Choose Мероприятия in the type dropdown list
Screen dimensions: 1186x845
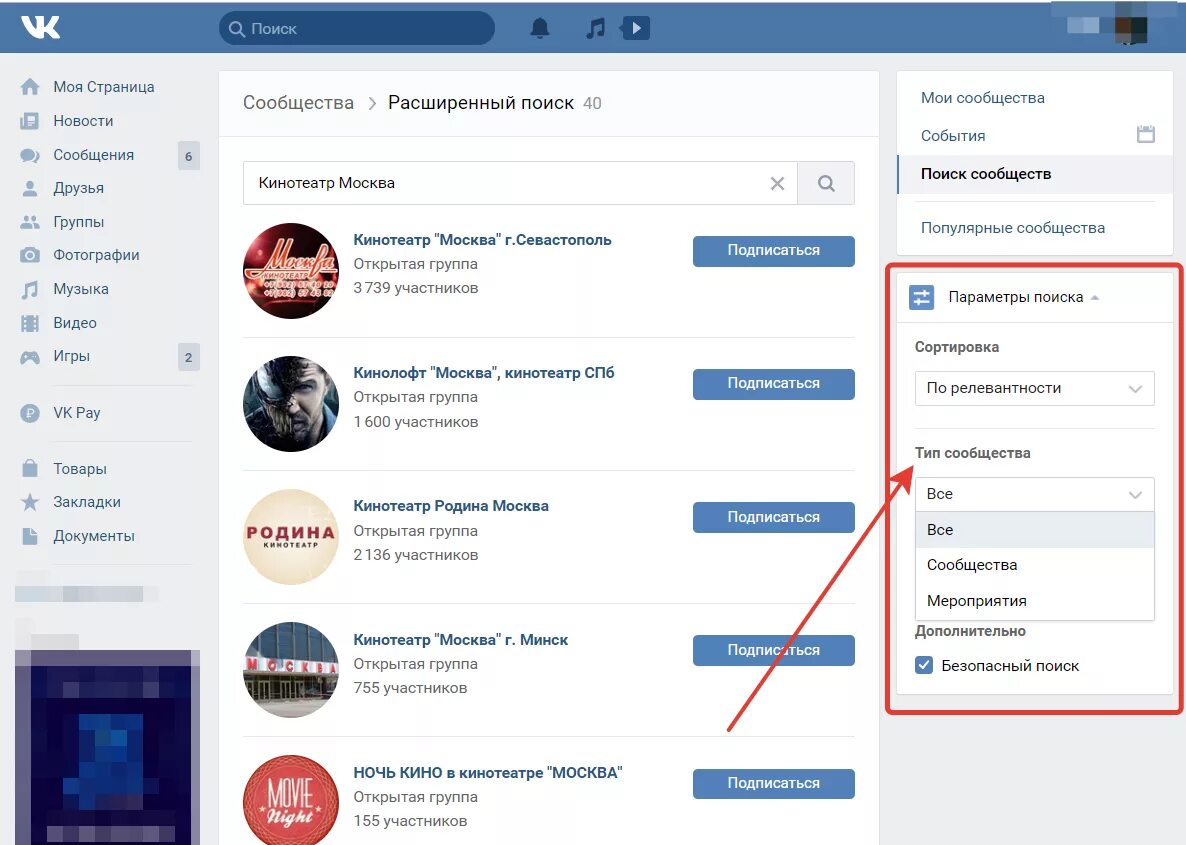pos(1034,601)
